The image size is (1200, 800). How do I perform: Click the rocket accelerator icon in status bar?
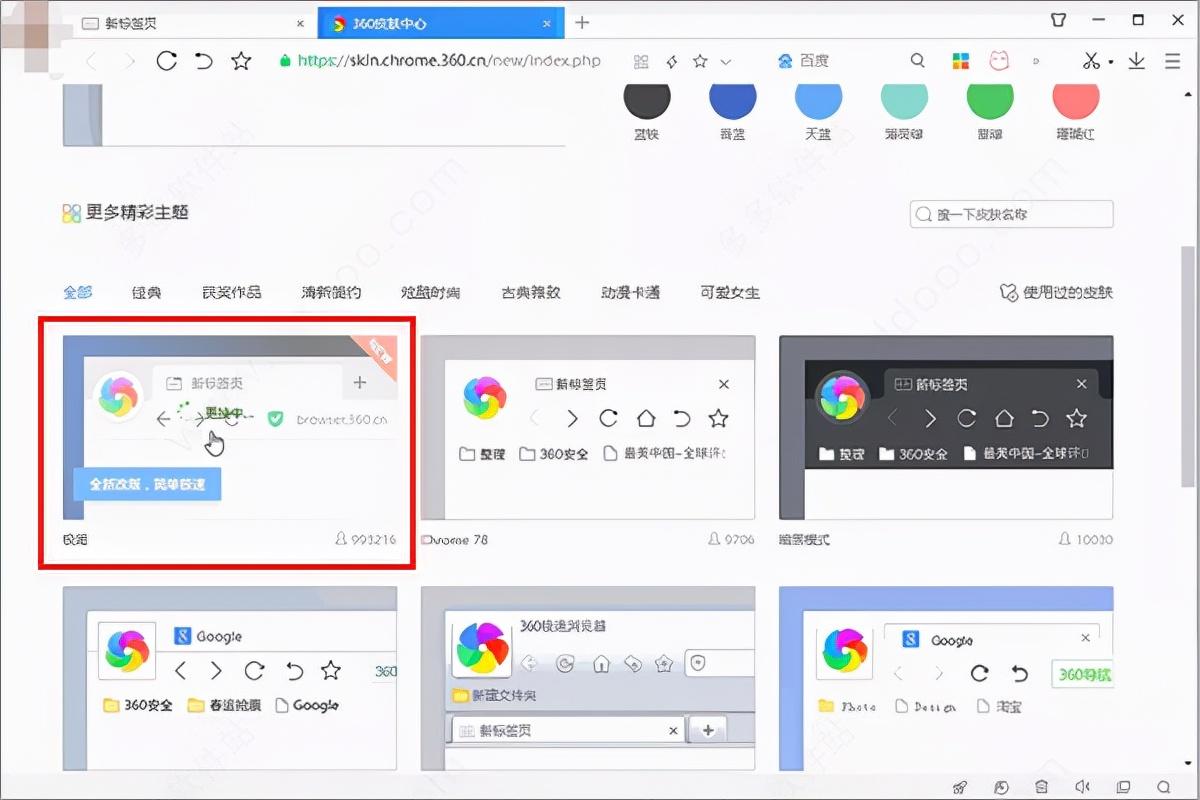coord(960,787)
